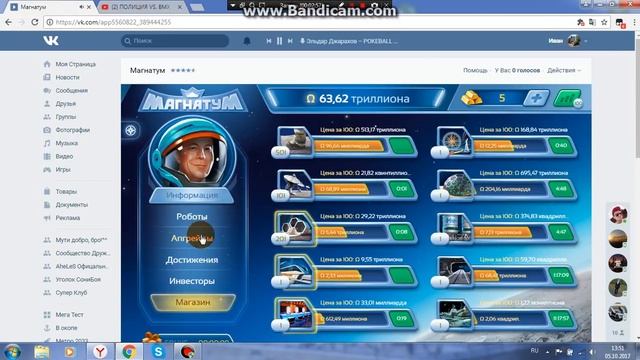Image resolution: width=640 pixels, height=360 pixels.
Task: Switch to the ПОЛИЦИЯ VS YouTube tab
Action: pyautogui.click(x=142, y=7)
